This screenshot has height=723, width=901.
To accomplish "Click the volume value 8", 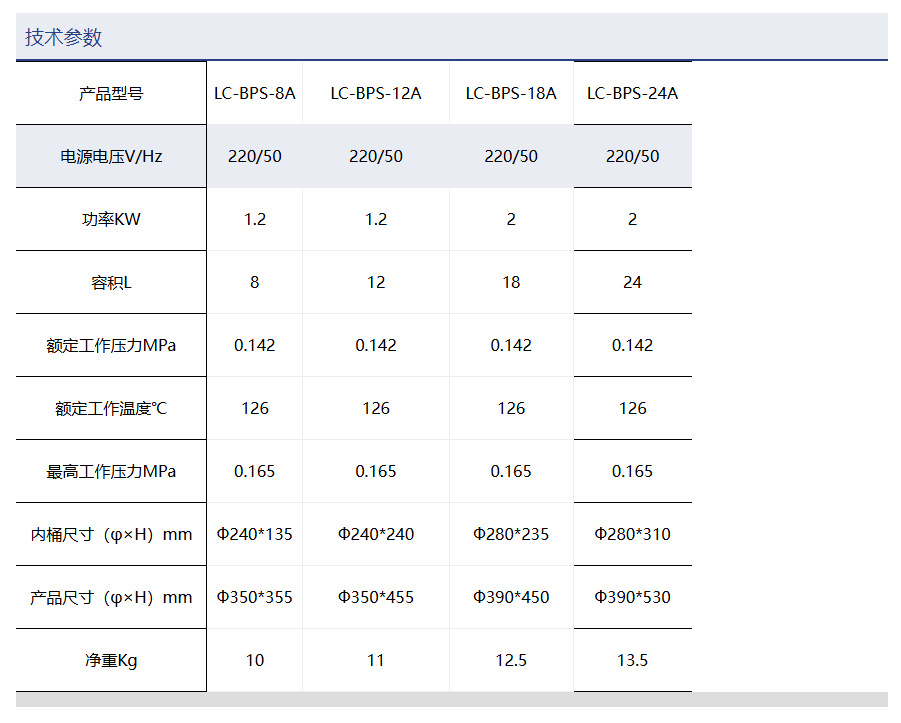I will (x=255, y=282).
